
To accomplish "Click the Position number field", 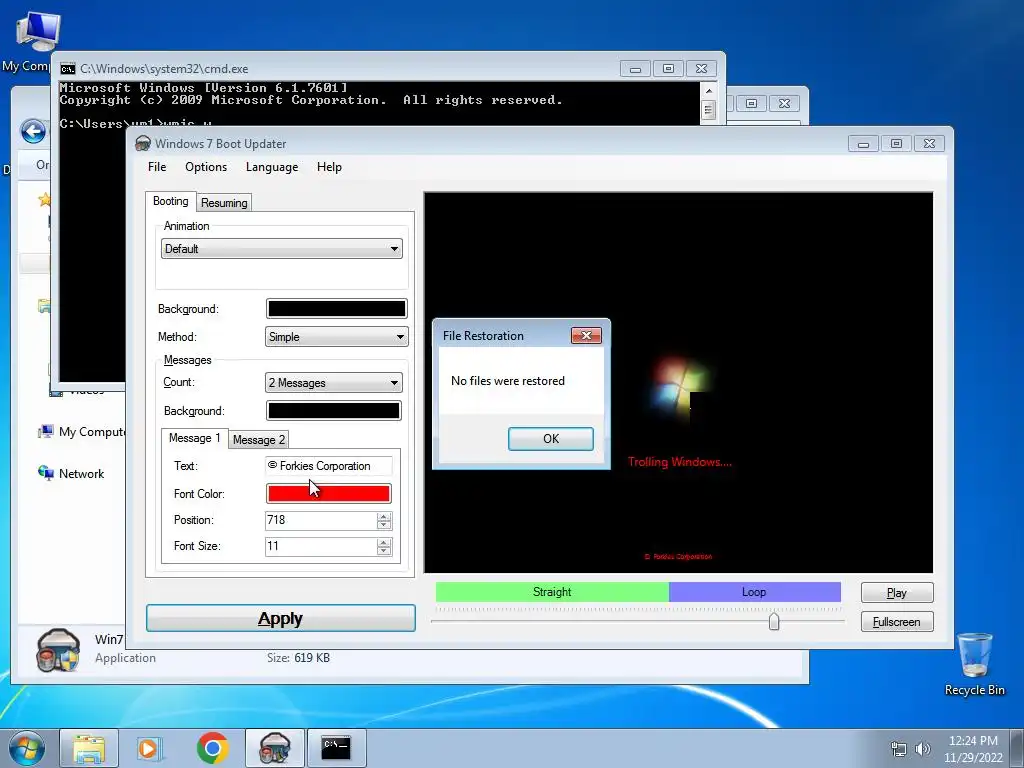I will click(x=321, y=520).
